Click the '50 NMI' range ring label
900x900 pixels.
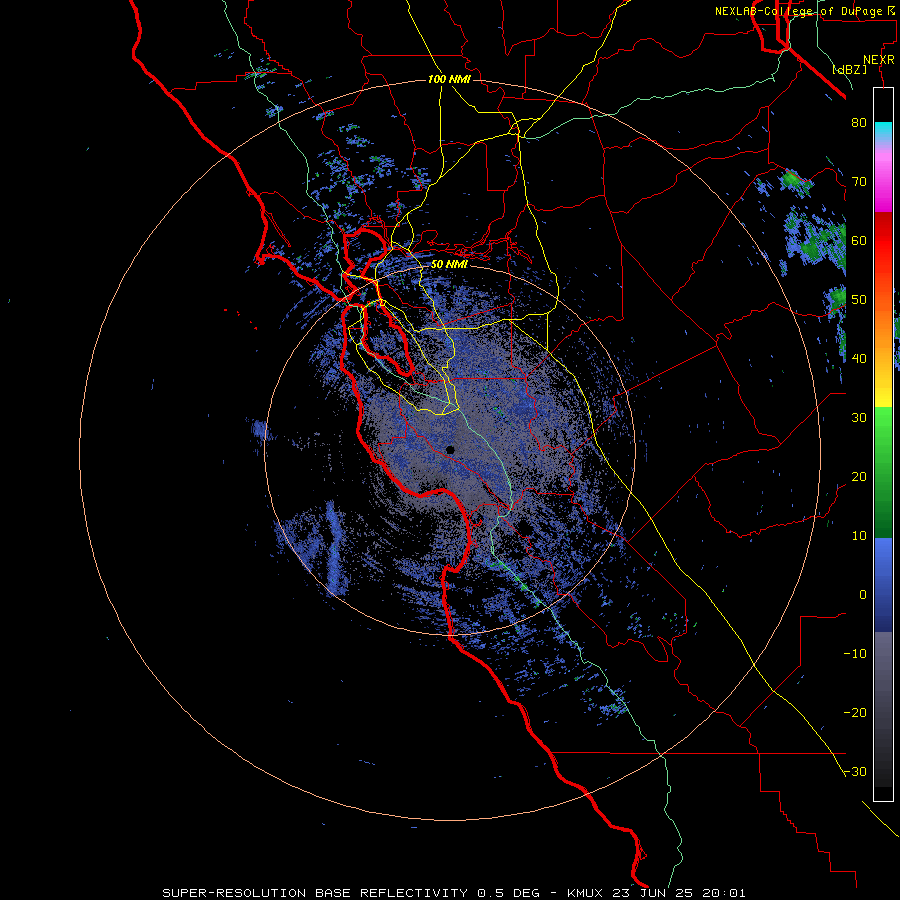(x=449, y=265)
